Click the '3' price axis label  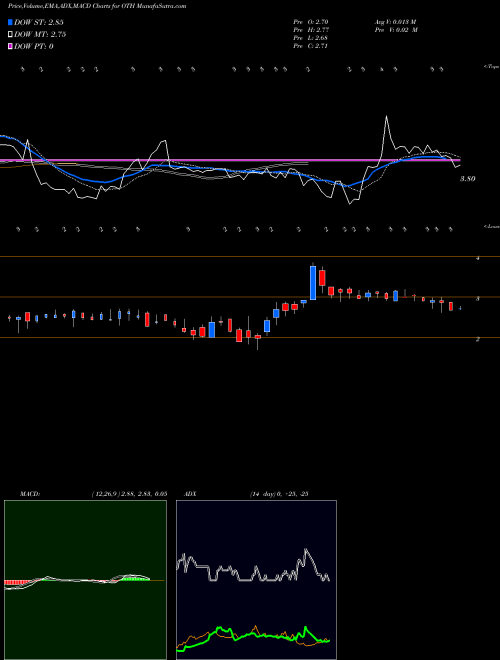coord(478,299)
